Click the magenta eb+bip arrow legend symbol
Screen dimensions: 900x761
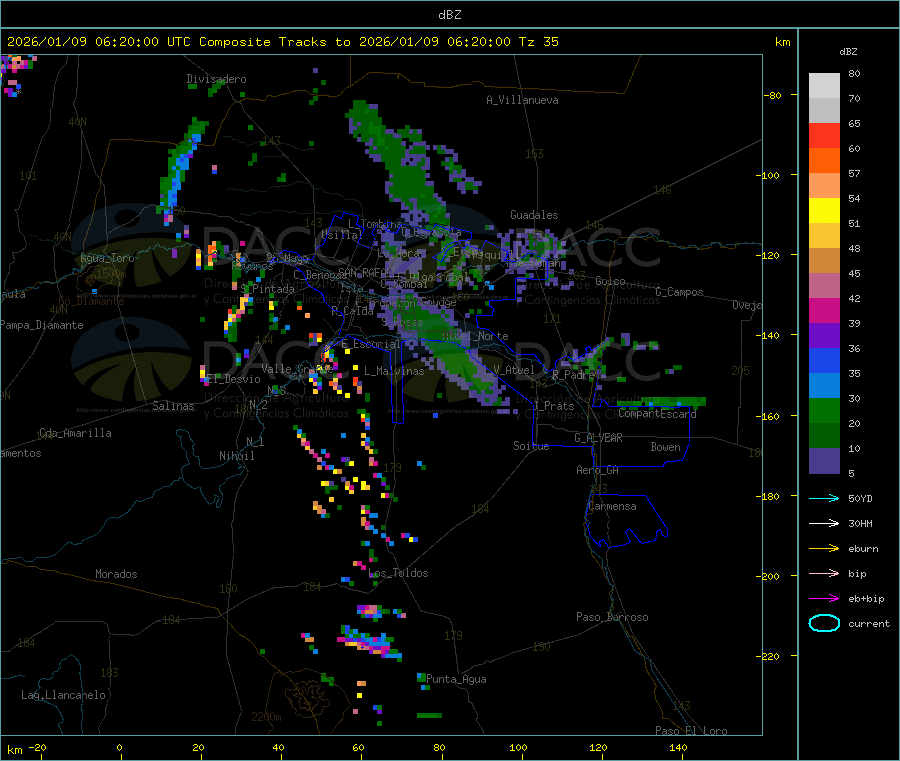point(824,598)
